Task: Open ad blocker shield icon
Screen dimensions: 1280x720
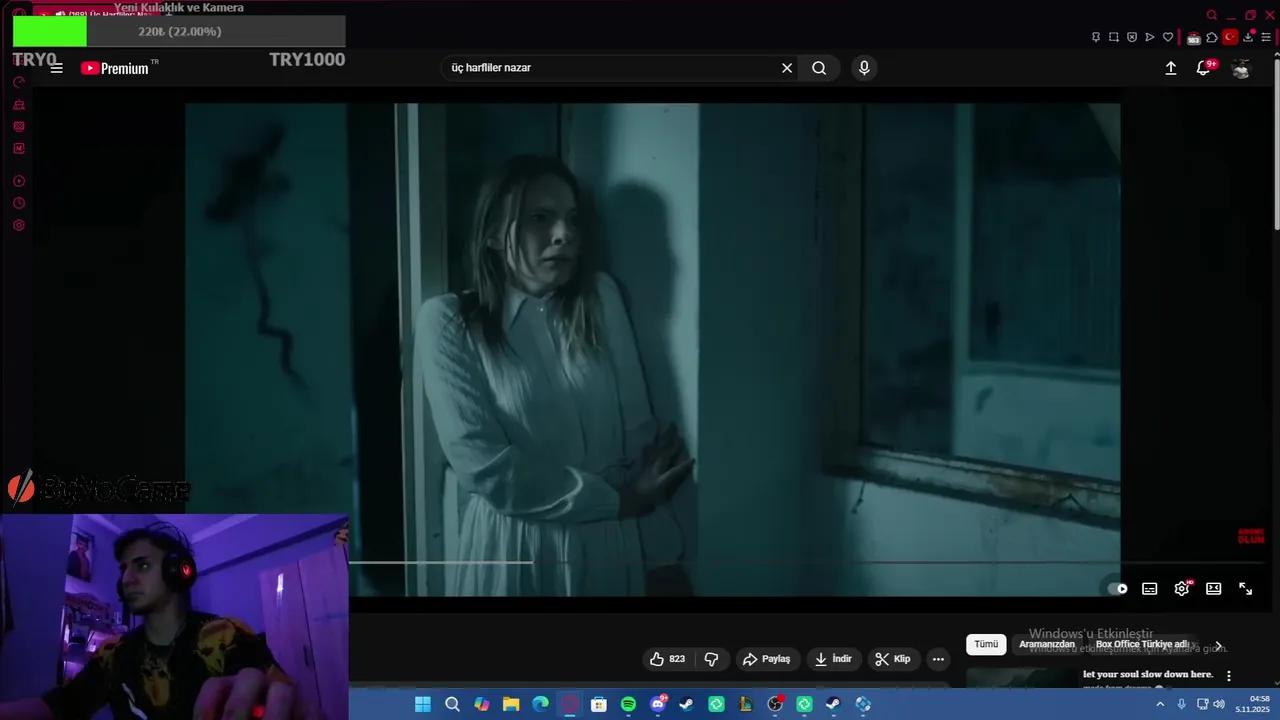Action: [x=1132, y=37]
